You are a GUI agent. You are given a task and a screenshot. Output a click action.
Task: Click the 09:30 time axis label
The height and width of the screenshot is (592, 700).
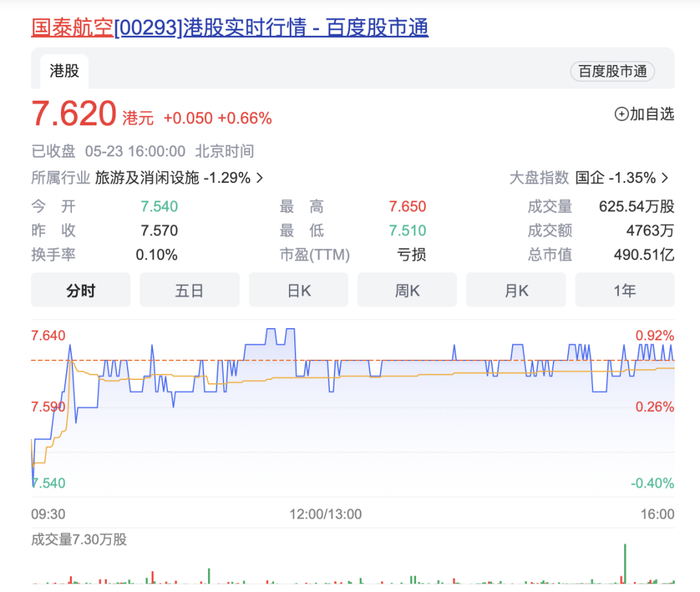(x=48, y=514)
